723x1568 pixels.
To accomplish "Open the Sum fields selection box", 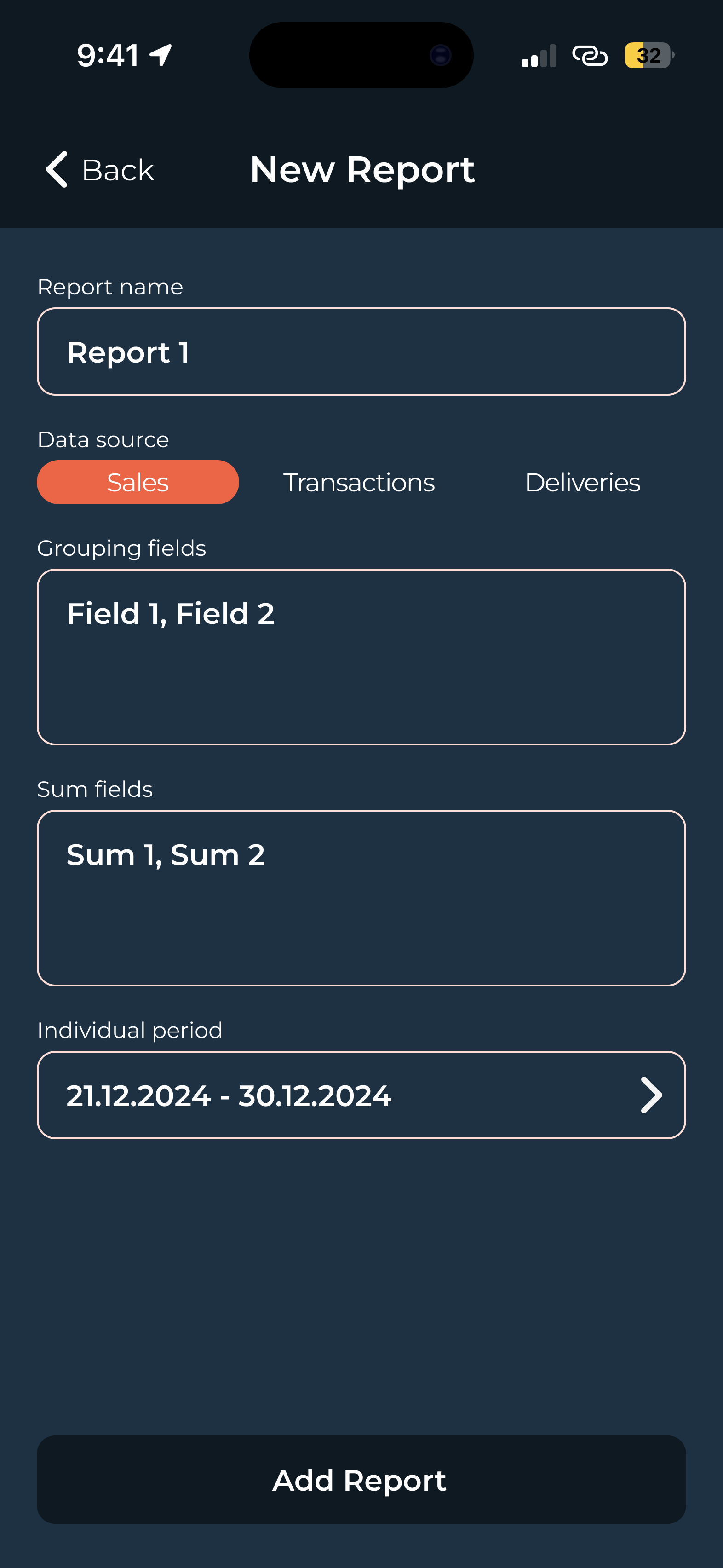I will (x=361, y=898).
